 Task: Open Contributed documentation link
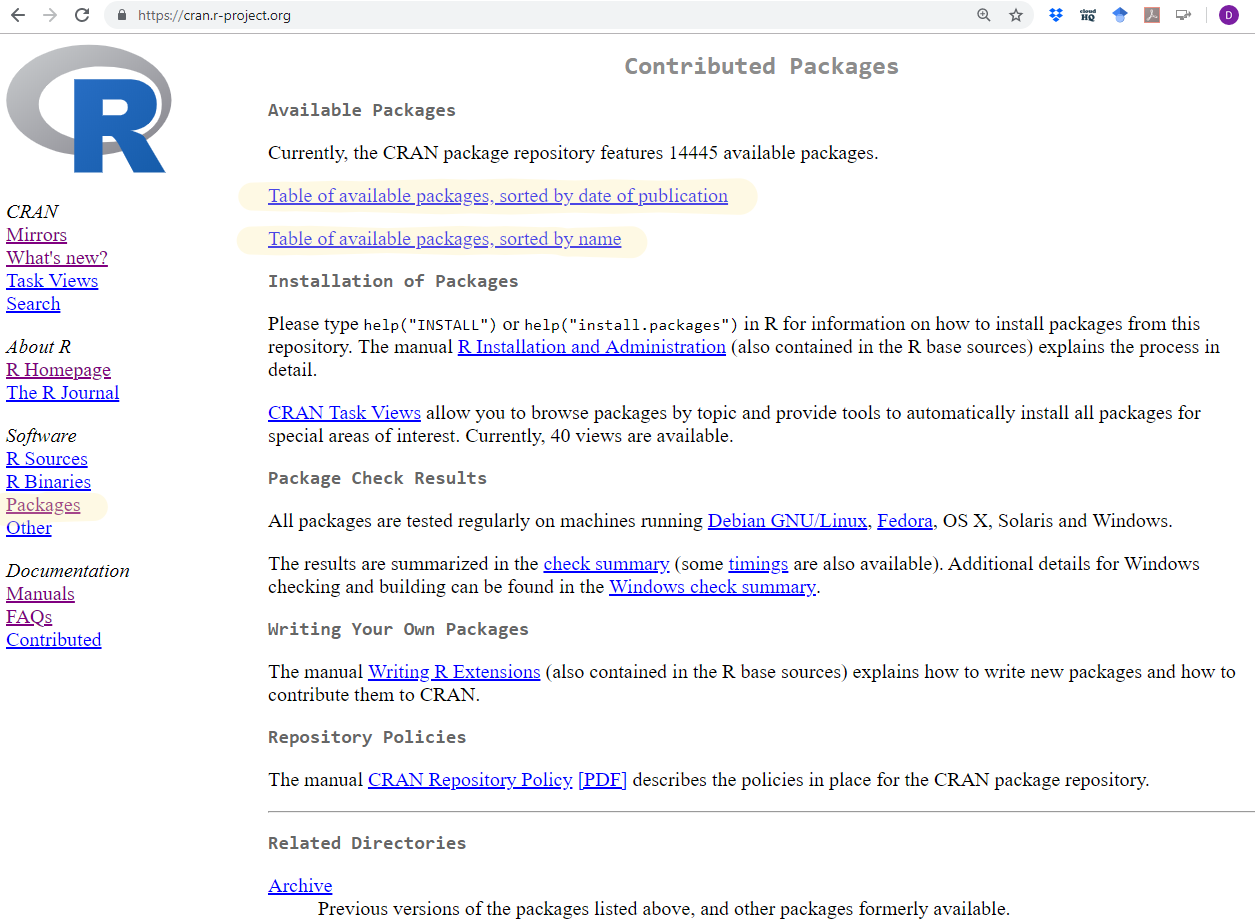[54, 640]
